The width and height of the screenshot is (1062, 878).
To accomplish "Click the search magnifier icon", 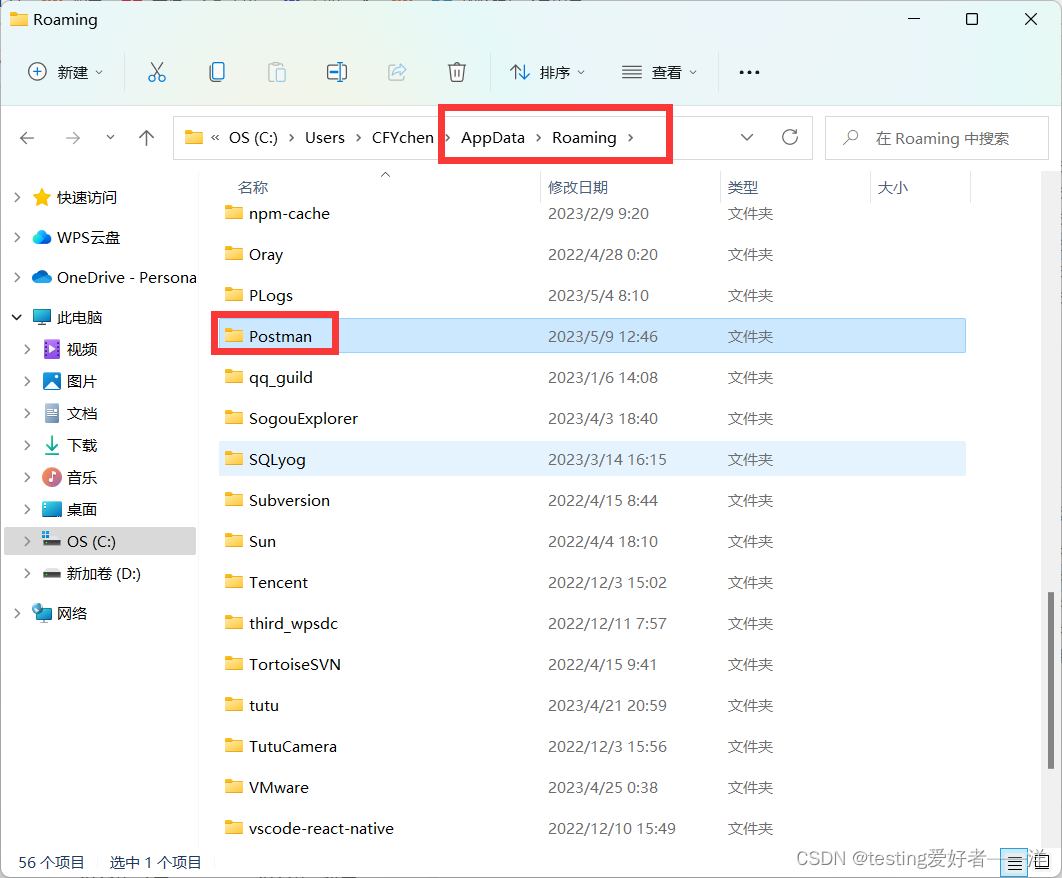I will (x=851, y=138).
